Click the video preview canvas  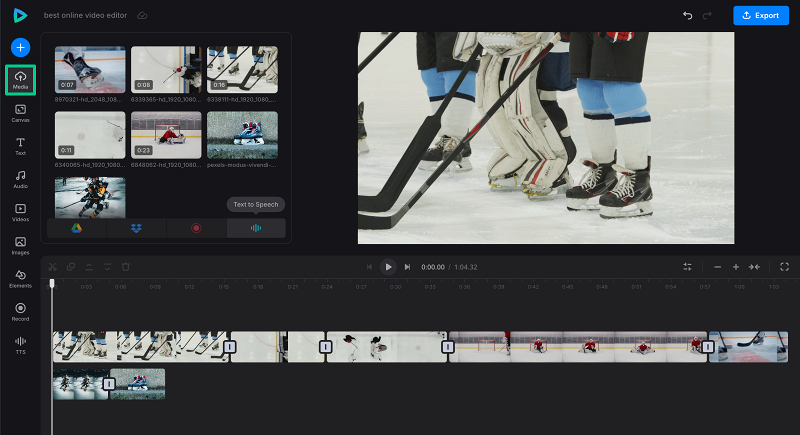click(546, 138)
